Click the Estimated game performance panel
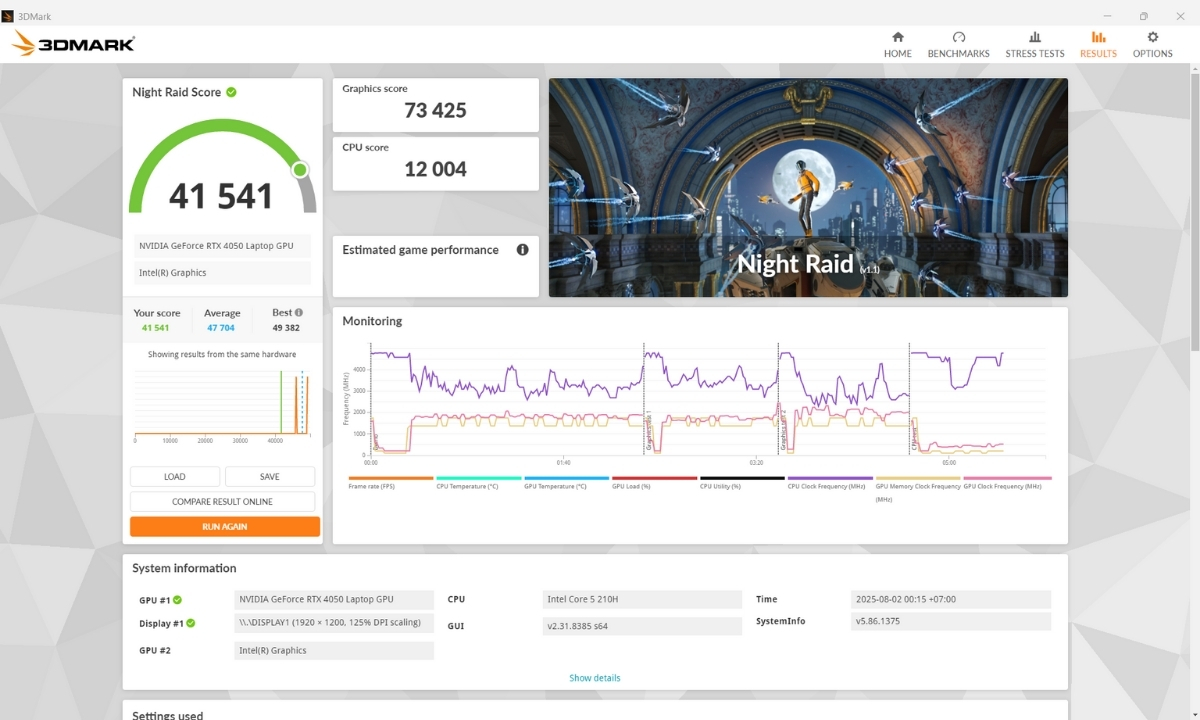1200x720 pixels. 436,266
